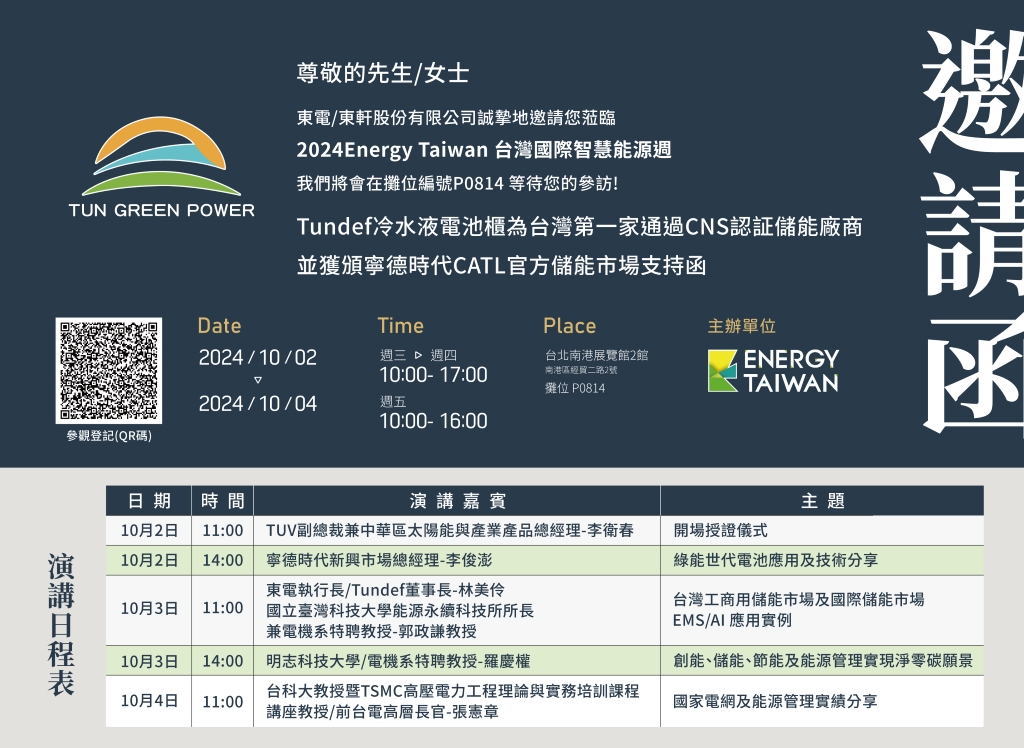Click the 10:00-17:00 opening hours
Screen dimensions: 1024x748
pos(434,374)
